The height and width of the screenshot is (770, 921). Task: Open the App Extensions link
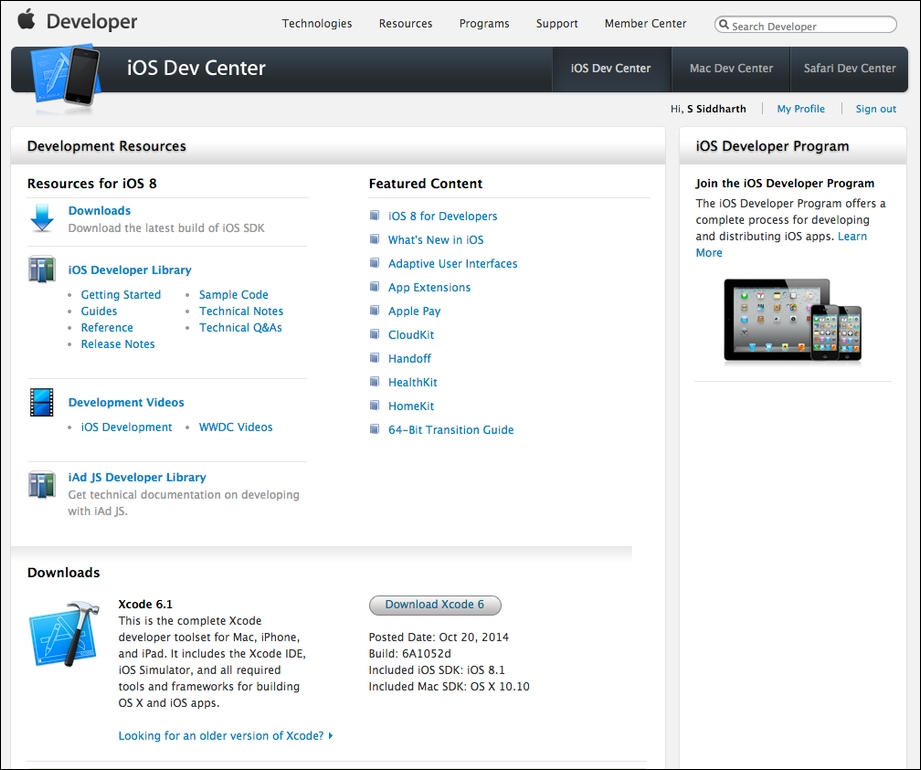(x=429, y=287)
